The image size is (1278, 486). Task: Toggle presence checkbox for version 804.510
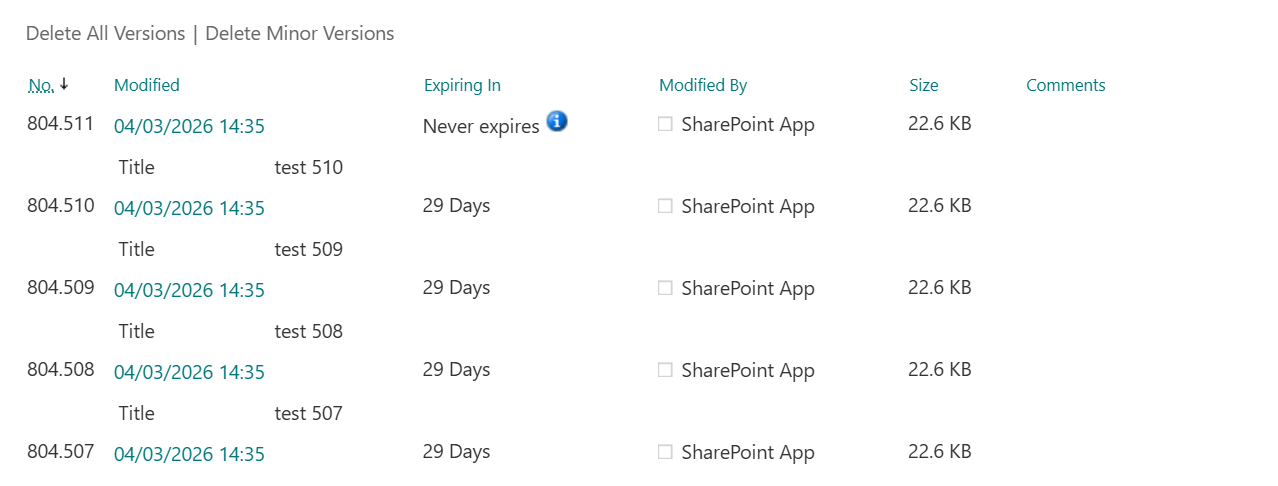click(x=665, y=207)
